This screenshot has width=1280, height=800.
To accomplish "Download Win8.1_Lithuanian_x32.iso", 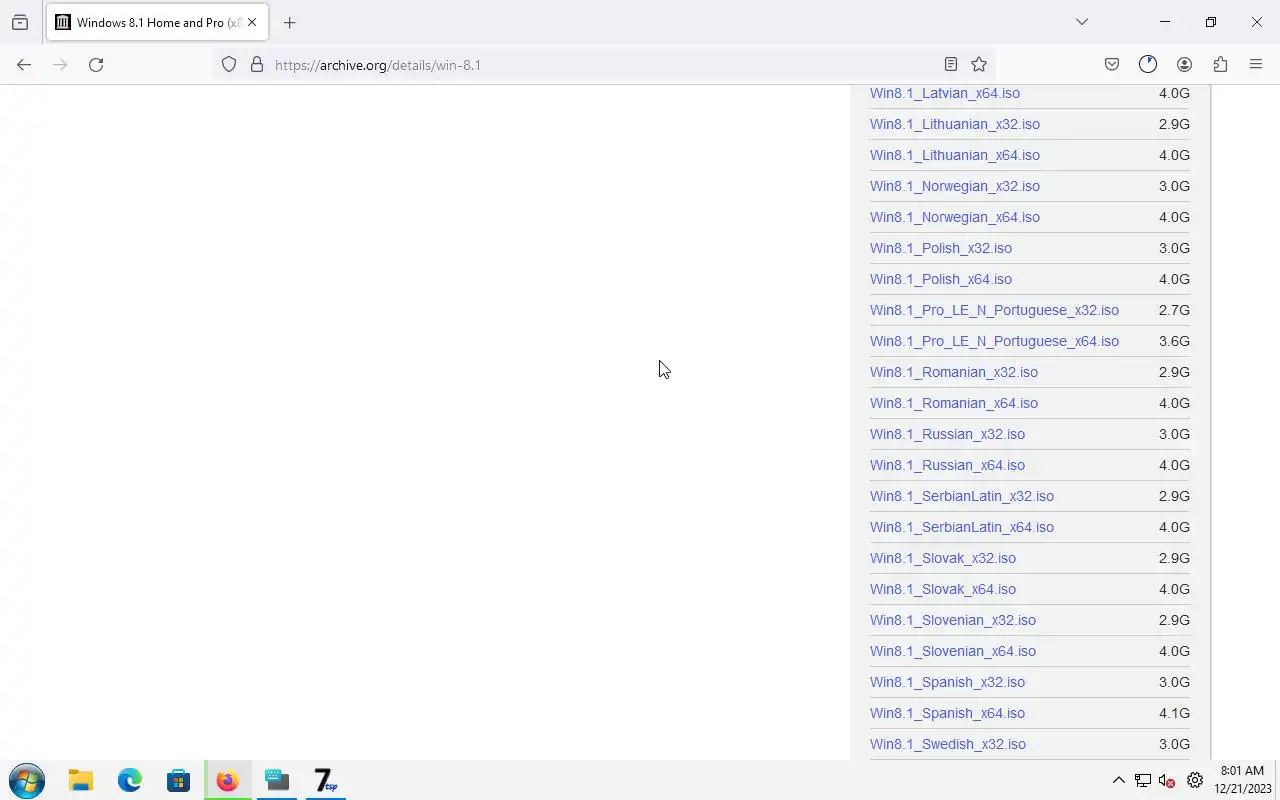I will [955, 124].
